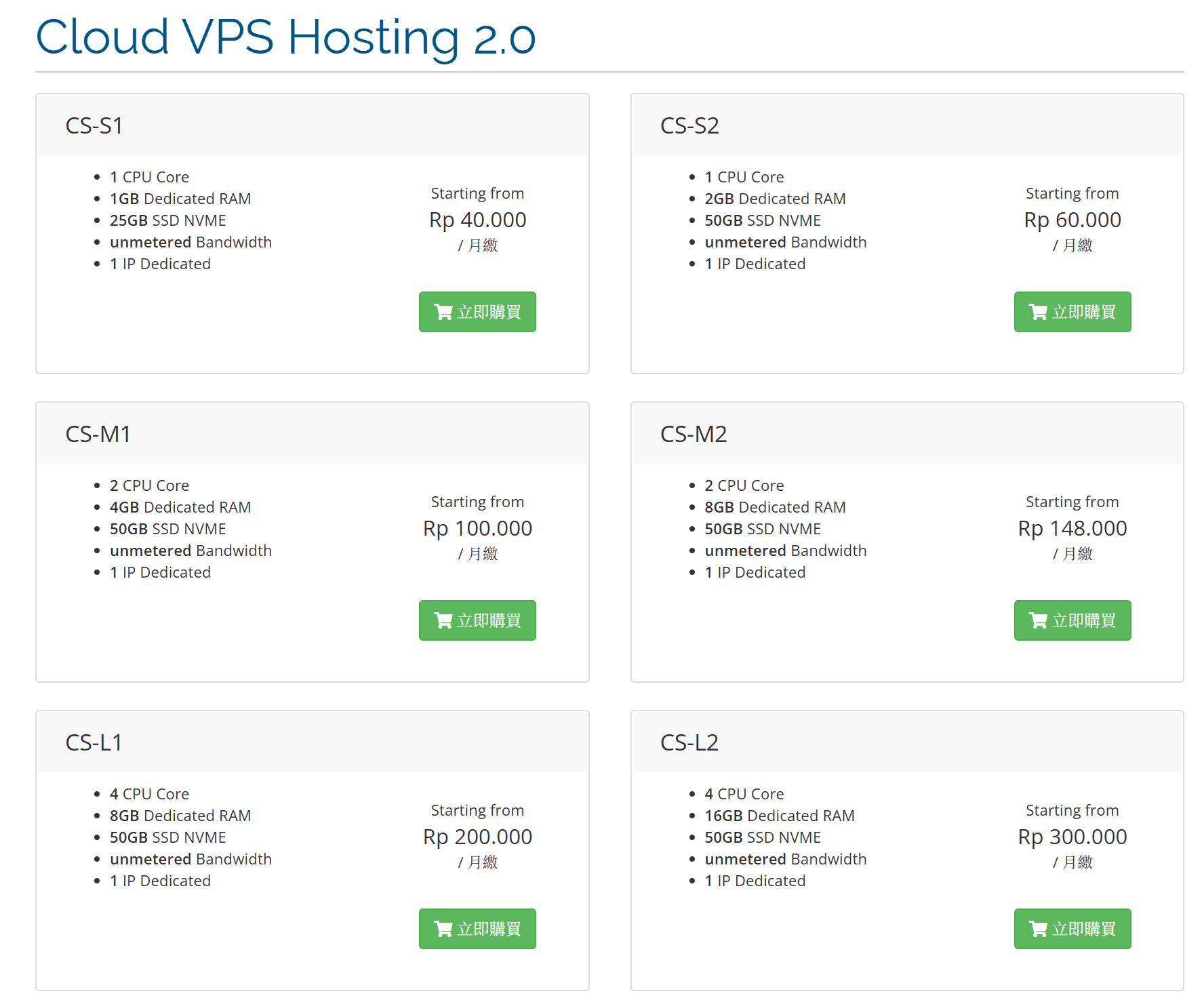Click the Rp 148.000 price text

tap(1072, 528)
